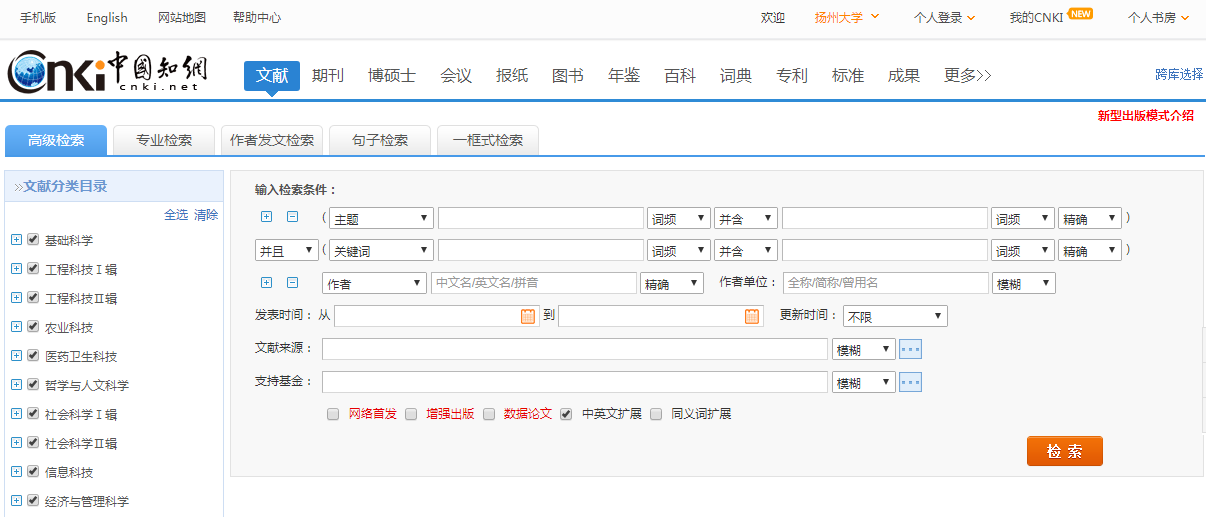Switch to the 句子检索 tab
1206x517 pixels.
[380, 140]
